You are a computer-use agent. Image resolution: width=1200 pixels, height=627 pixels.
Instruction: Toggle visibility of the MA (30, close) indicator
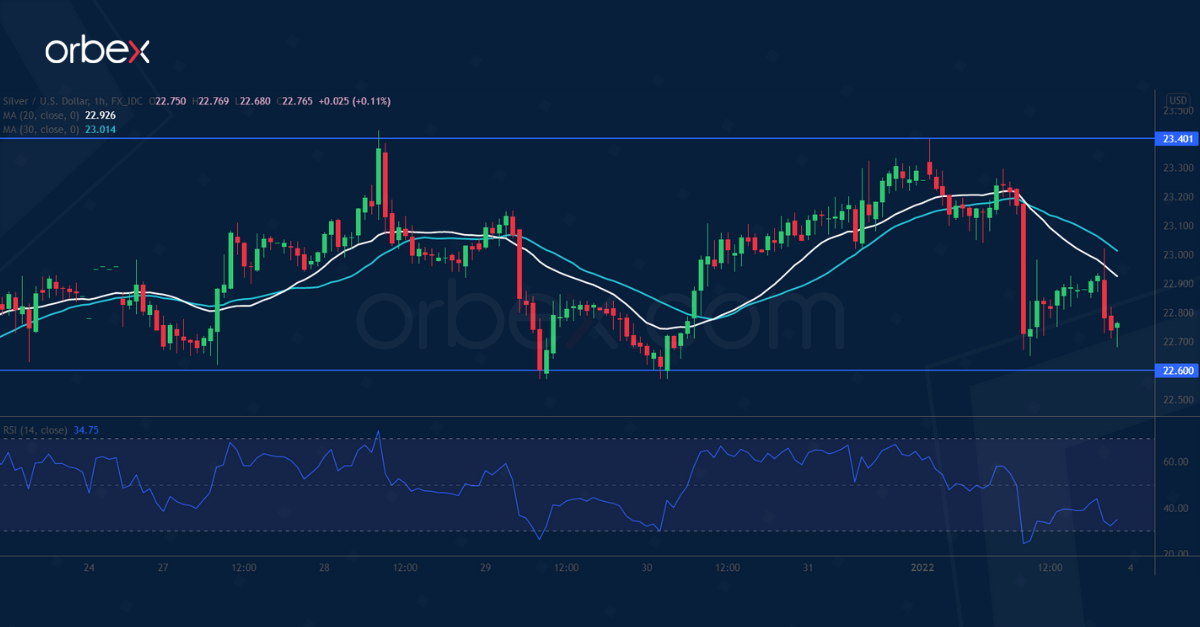click(x=40, y=129)
